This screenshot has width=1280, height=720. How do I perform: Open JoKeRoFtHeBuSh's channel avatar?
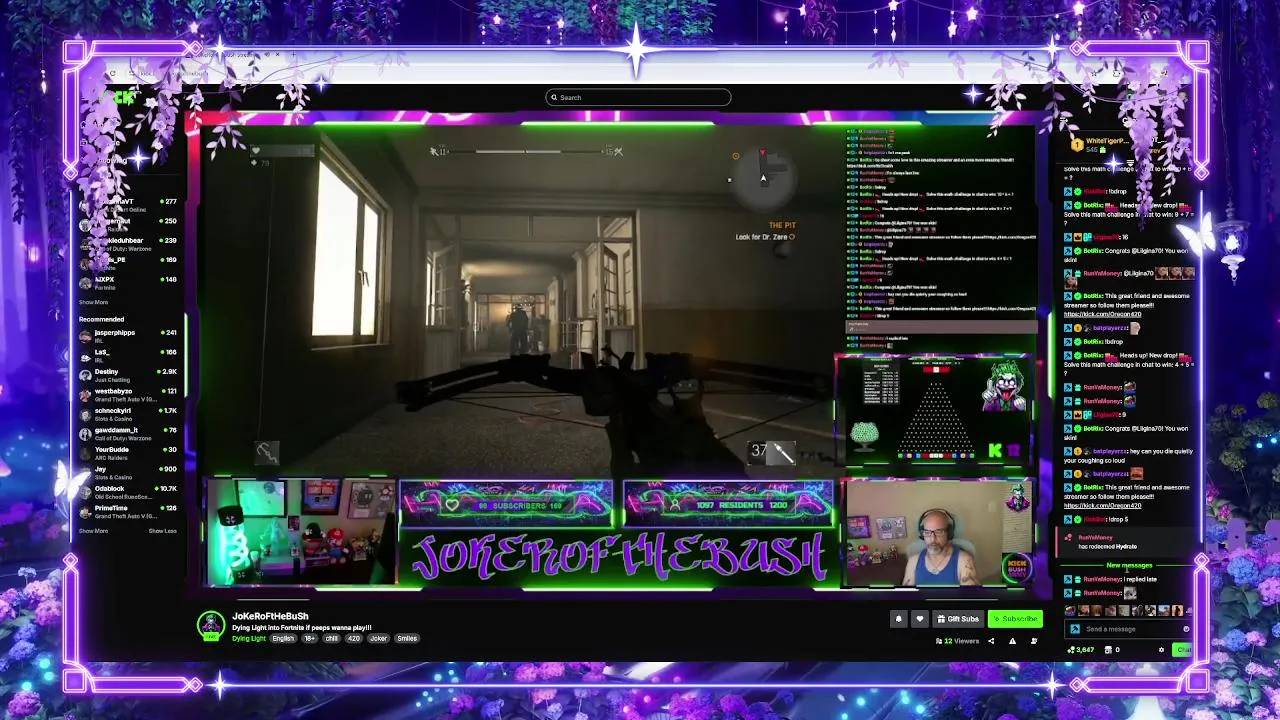coord(210,625)
